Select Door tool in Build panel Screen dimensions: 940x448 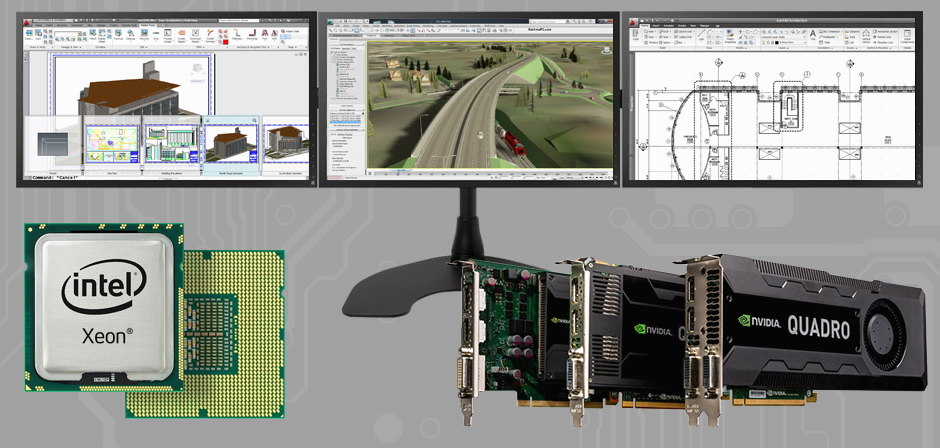[649, 37]
